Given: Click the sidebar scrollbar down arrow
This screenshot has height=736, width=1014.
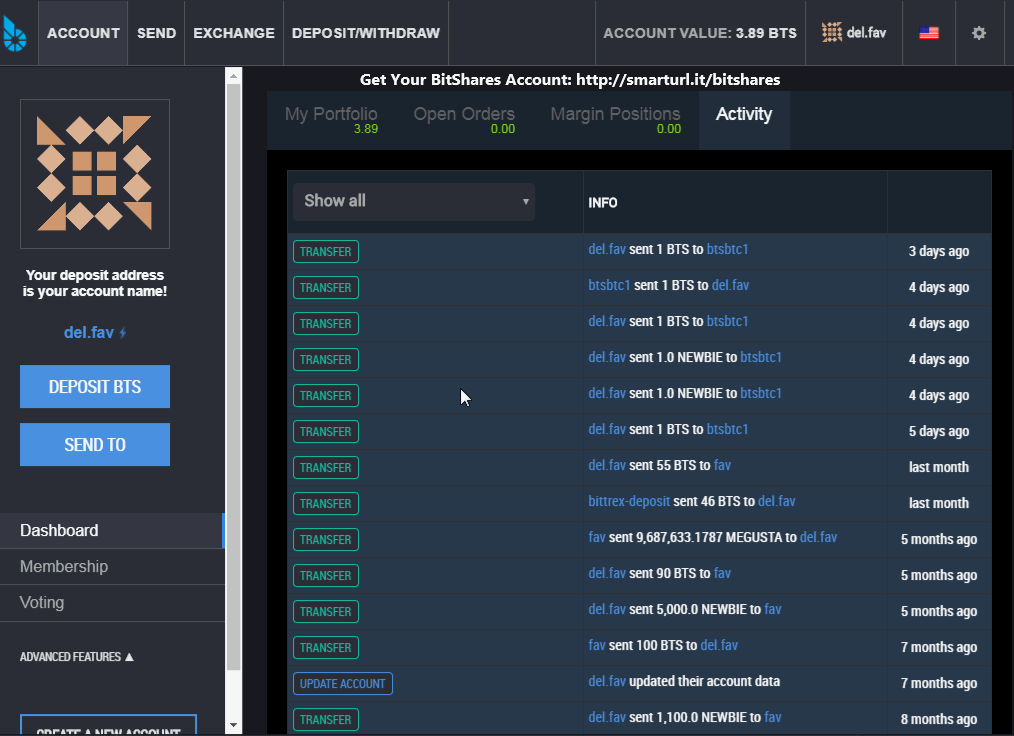Looking at the screenshot, I should point(233,726).
